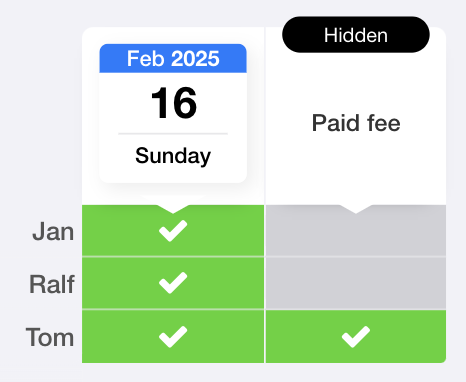Uncheck Tom's Paid fee cell

click(356, 336)
